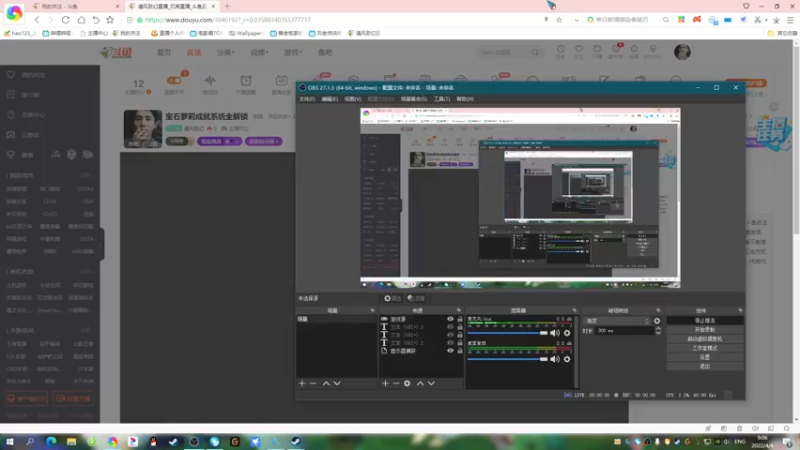Open the OBS 场景集合(S) menu

point(414,99)
